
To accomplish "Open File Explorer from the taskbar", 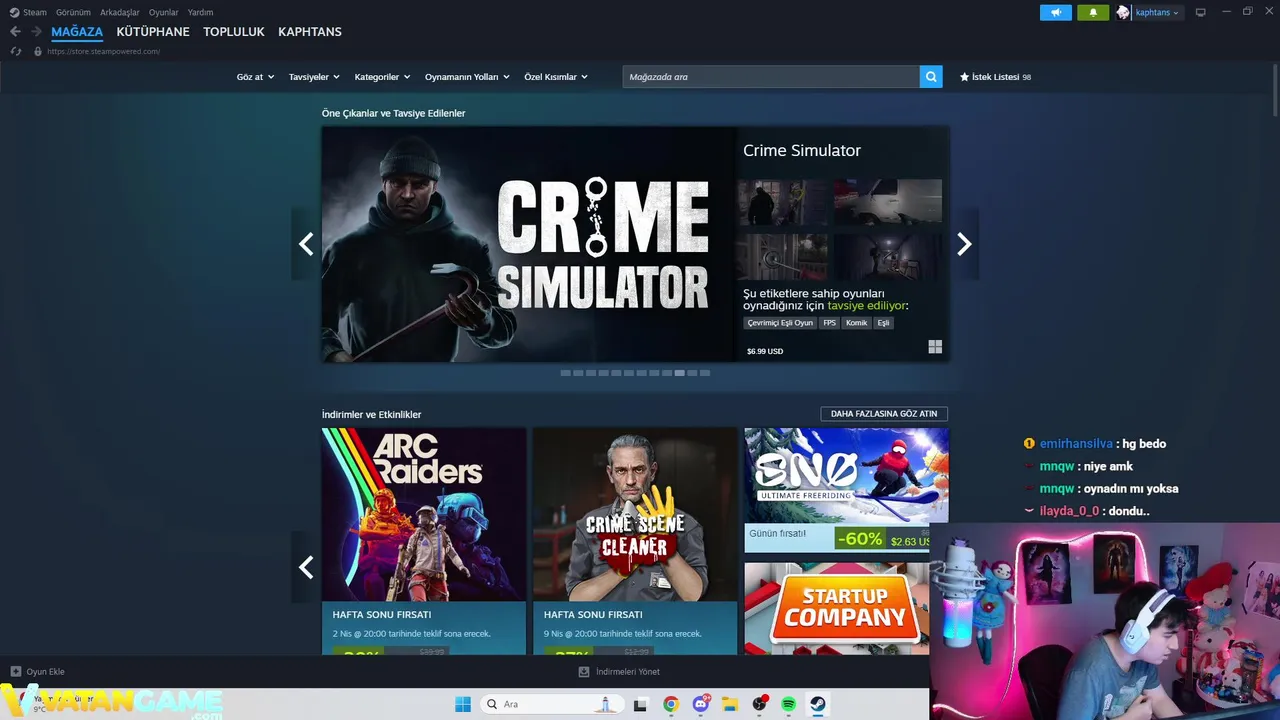I will (730, 704).
